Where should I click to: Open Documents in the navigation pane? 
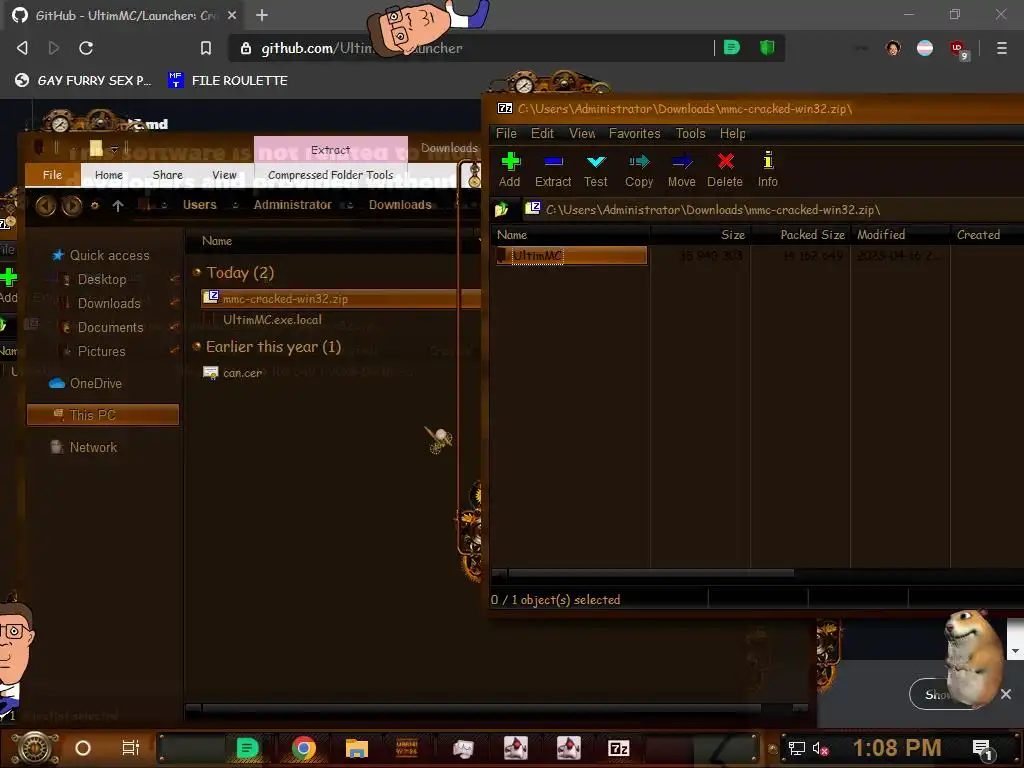click(110, 328)
